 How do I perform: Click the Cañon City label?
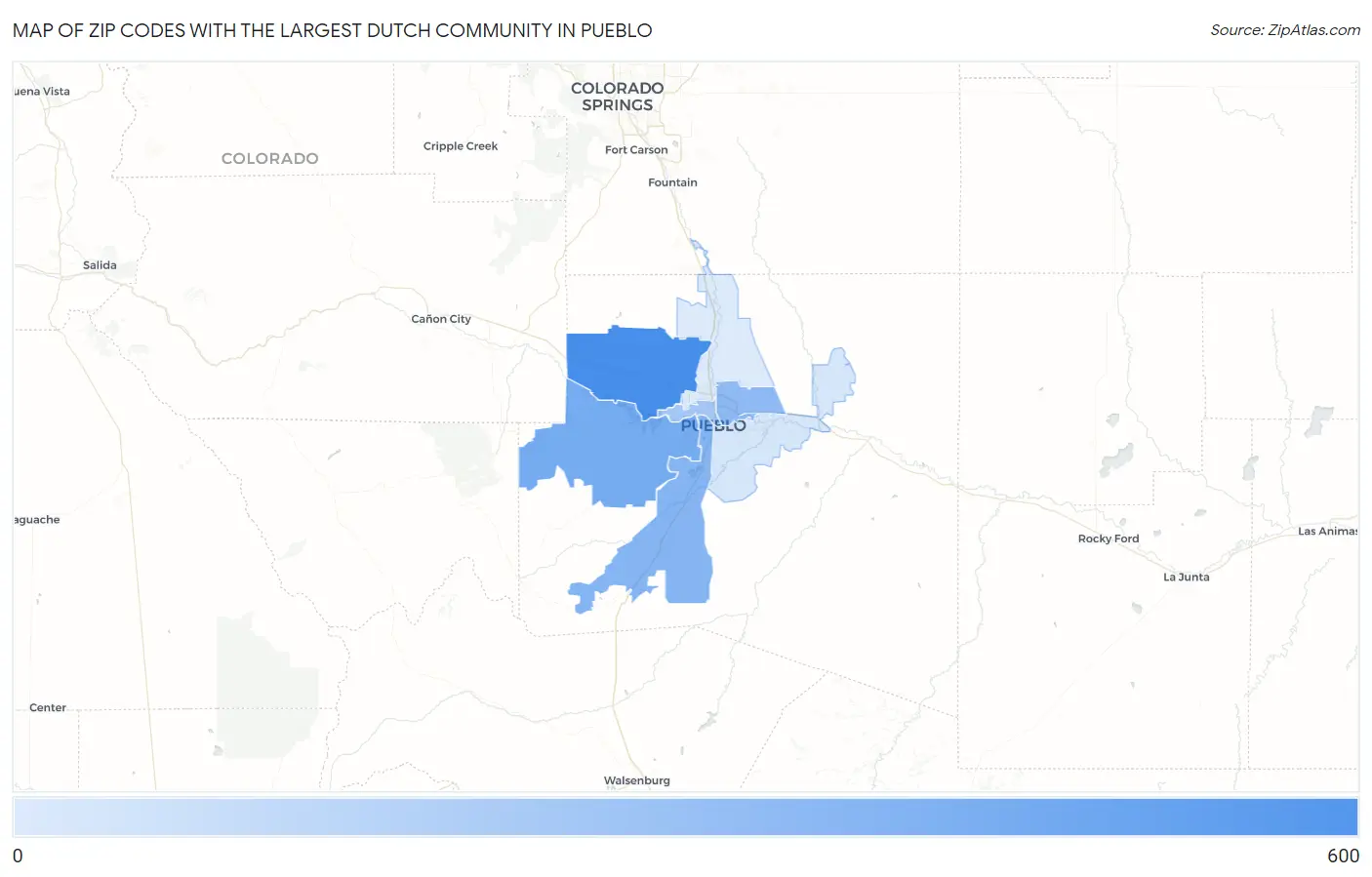441,319
